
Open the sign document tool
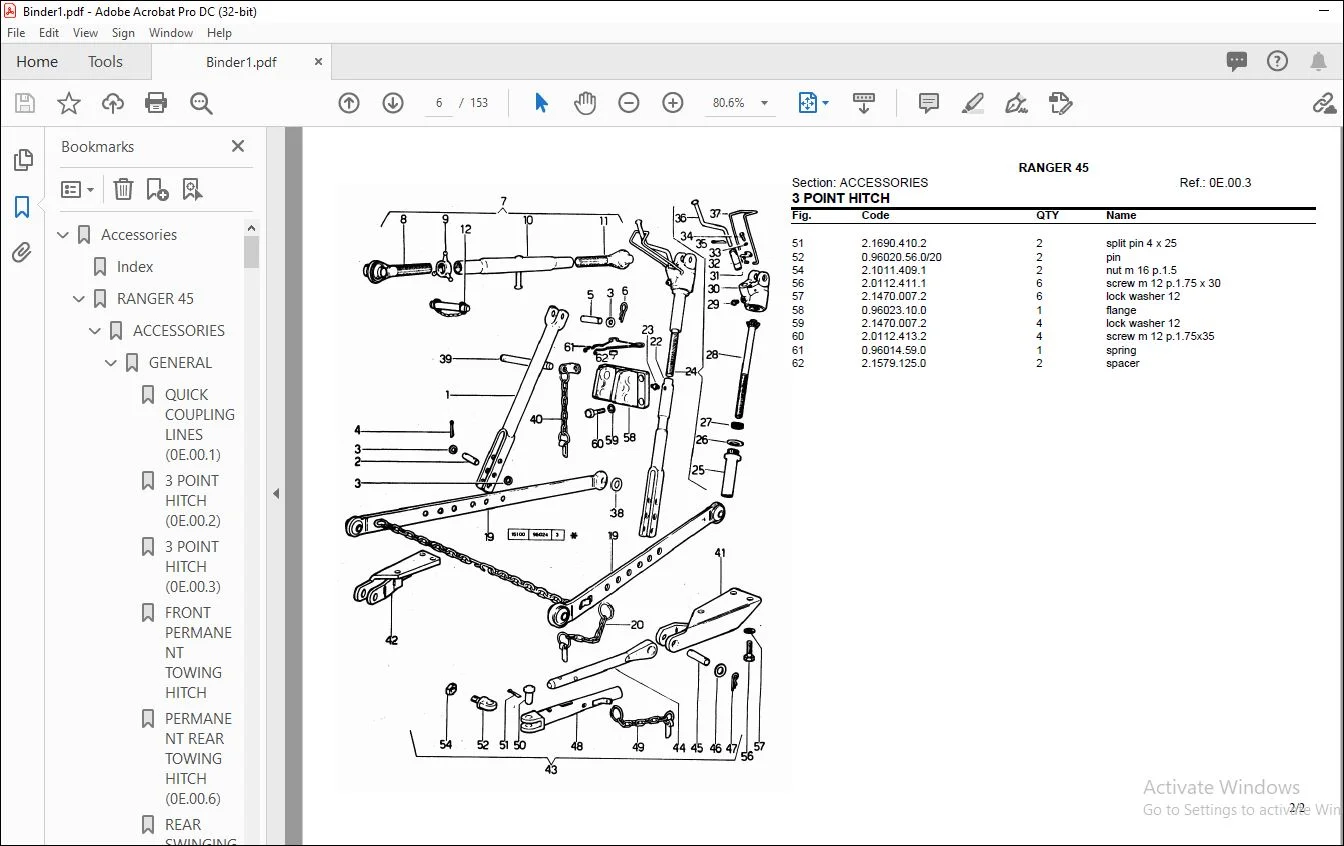click(1017, 103)
